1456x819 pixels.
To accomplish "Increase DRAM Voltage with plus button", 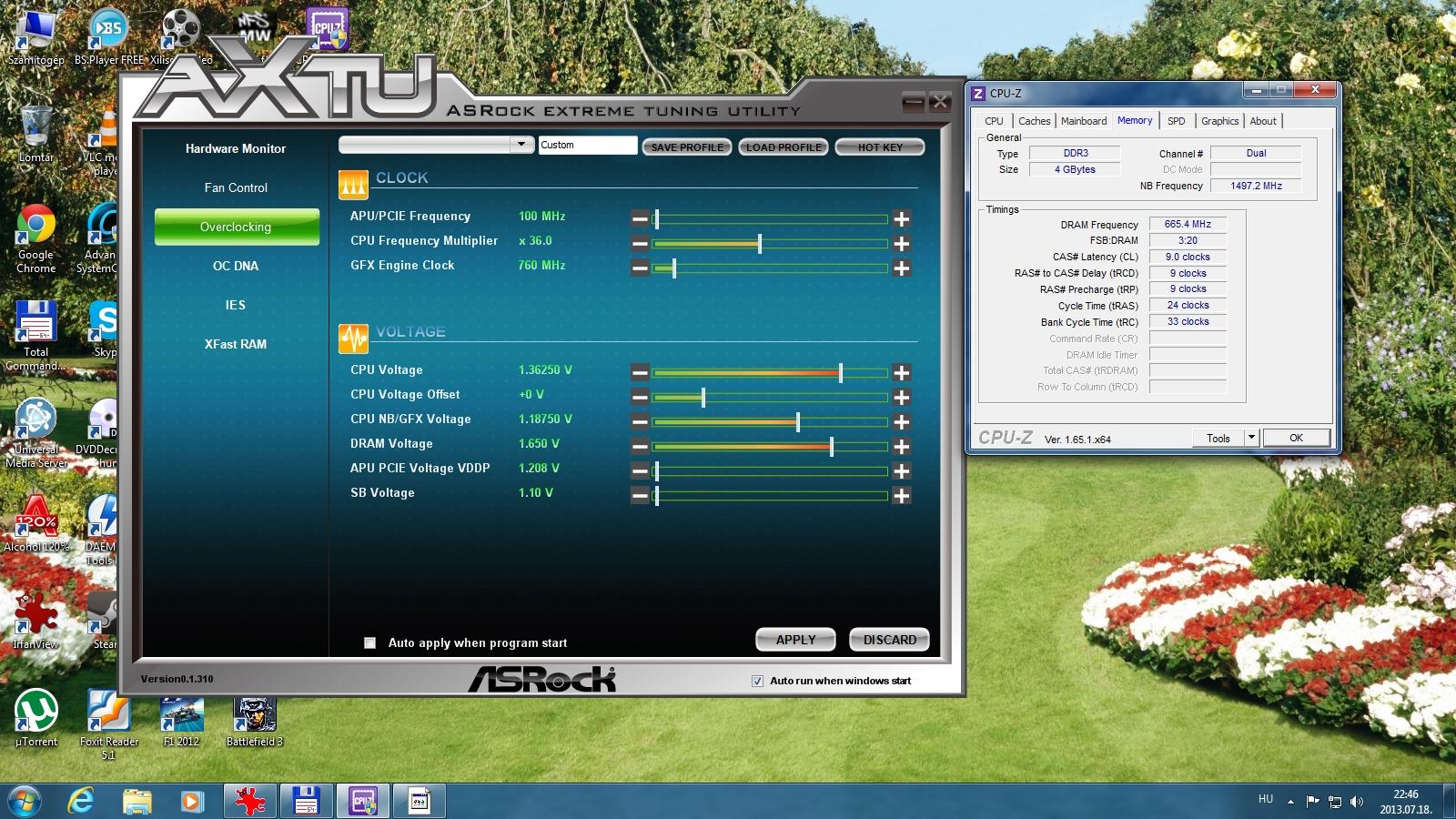I will tap(901, 447).
